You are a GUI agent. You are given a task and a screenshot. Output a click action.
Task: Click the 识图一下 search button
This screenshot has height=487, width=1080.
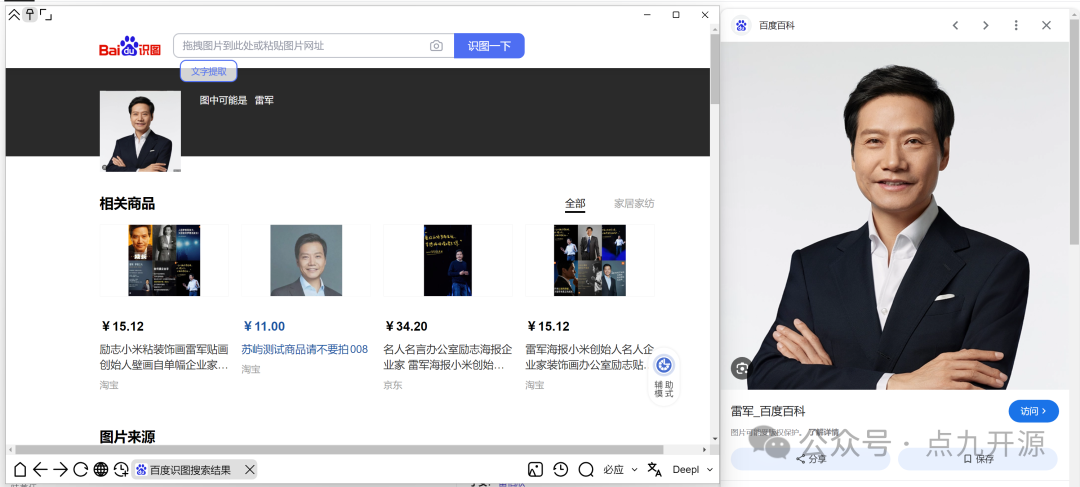489,46
